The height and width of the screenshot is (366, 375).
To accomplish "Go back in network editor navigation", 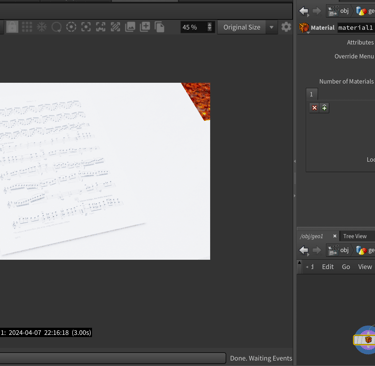I will pyautogui.click(x=304, y=250).
